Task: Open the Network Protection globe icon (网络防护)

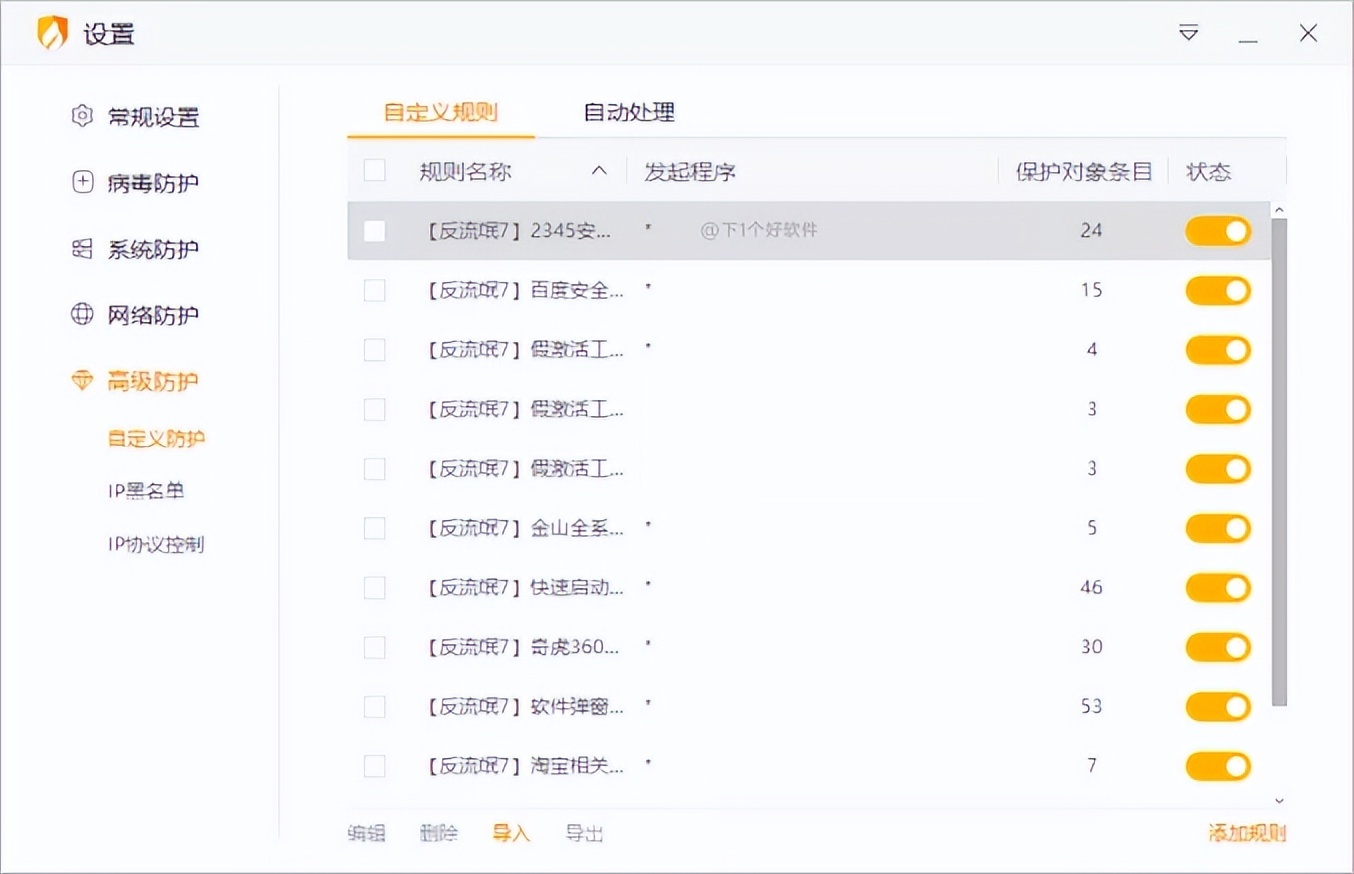Action: point(82,315)
